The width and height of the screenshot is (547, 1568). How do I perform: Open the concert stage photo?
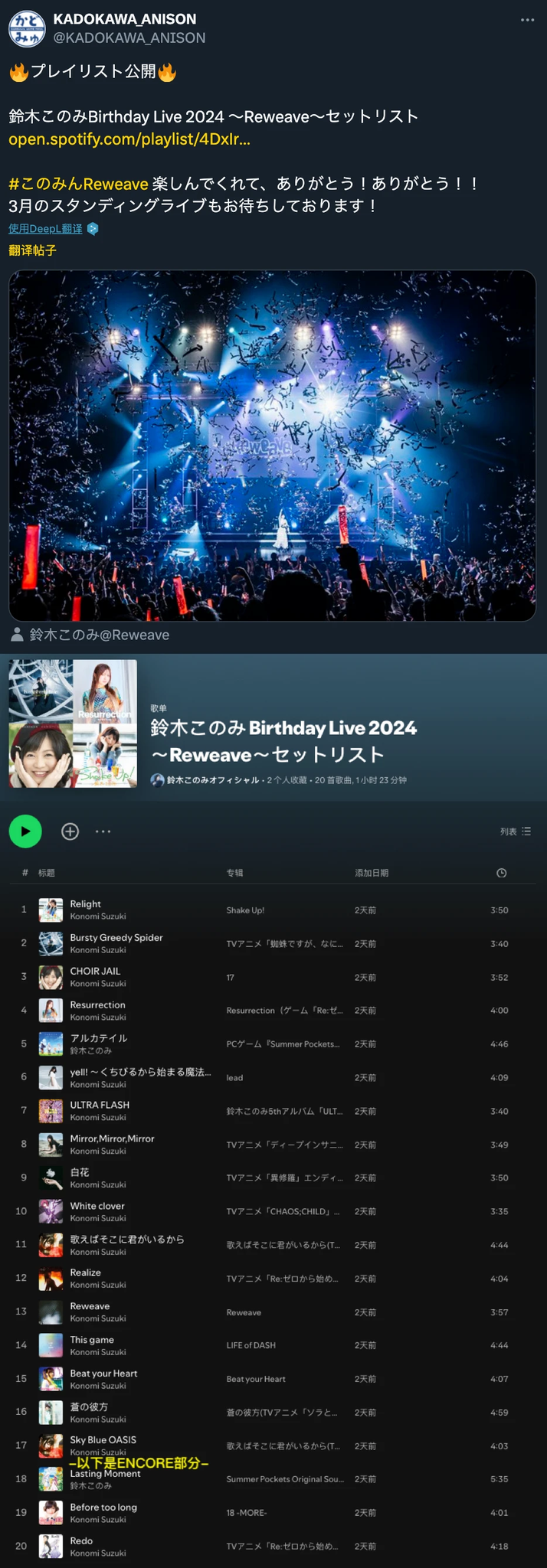pyautogui.click(x=272, y=446)
